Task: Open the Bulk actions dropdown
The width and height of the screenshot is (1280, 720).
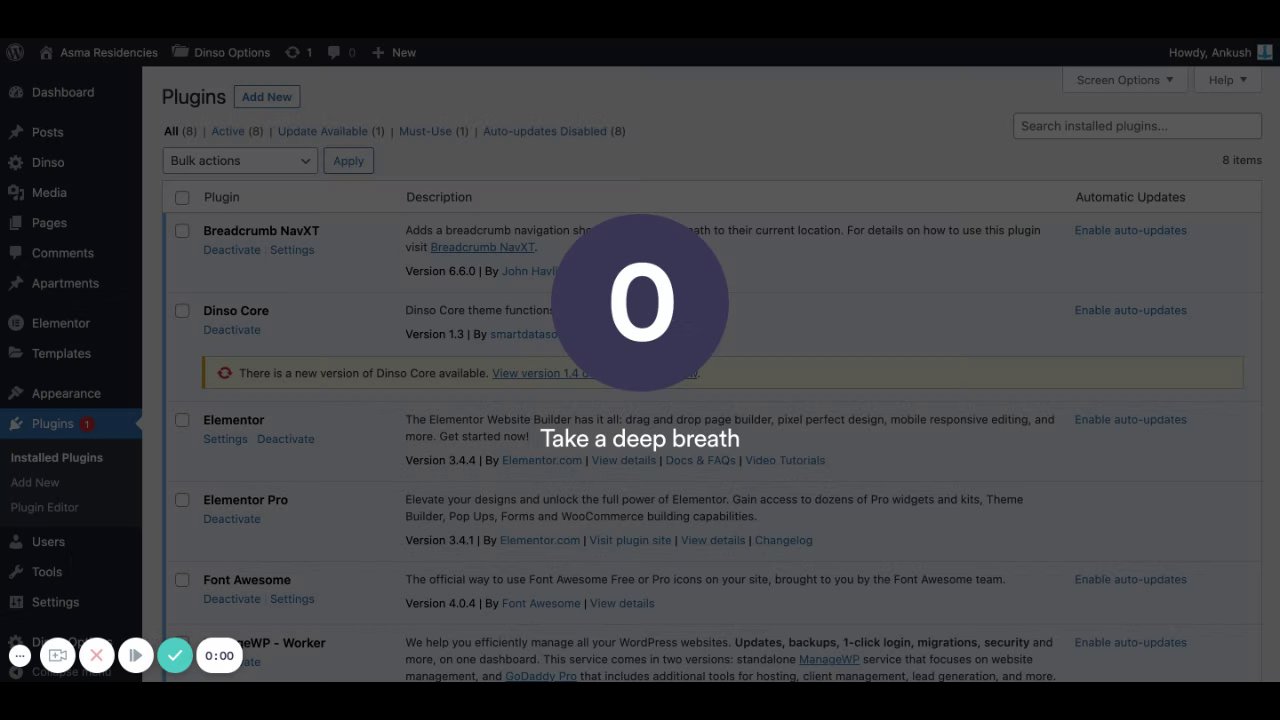Action: click(240, 161)
